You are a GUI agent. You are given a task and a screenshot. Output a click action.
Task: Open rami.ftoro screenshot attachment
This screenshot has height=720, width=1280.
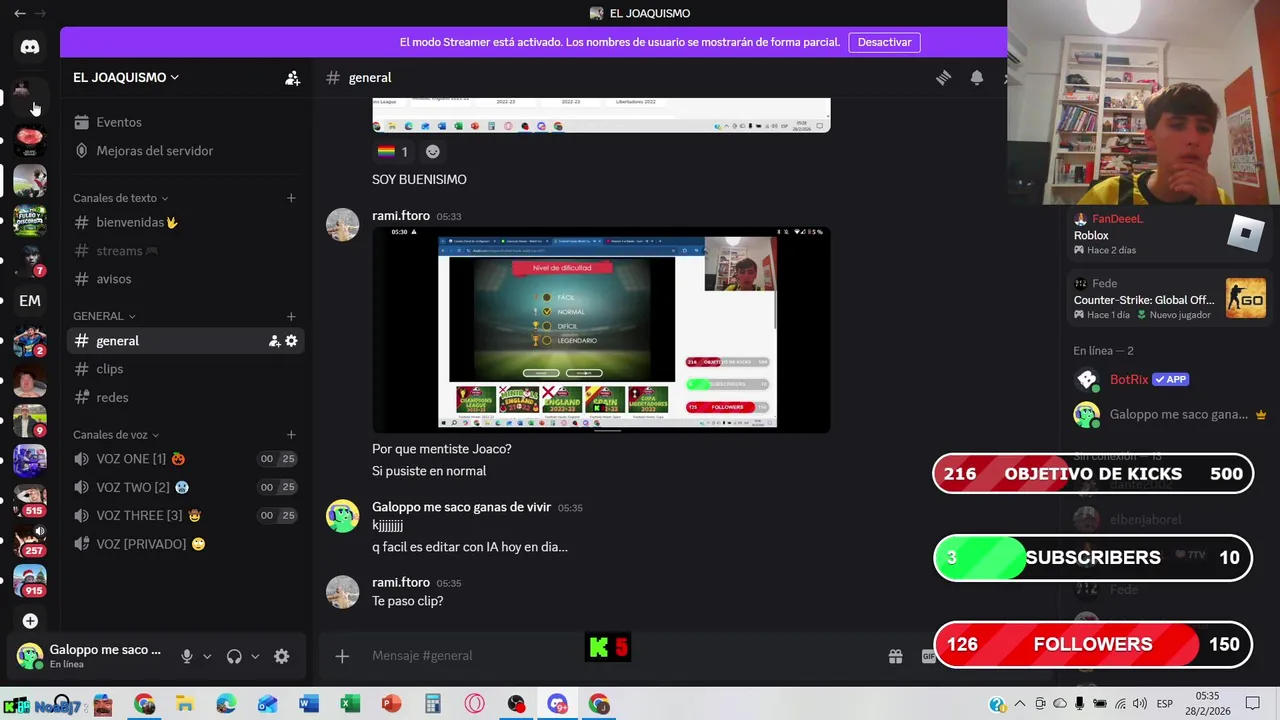(601, 330)
